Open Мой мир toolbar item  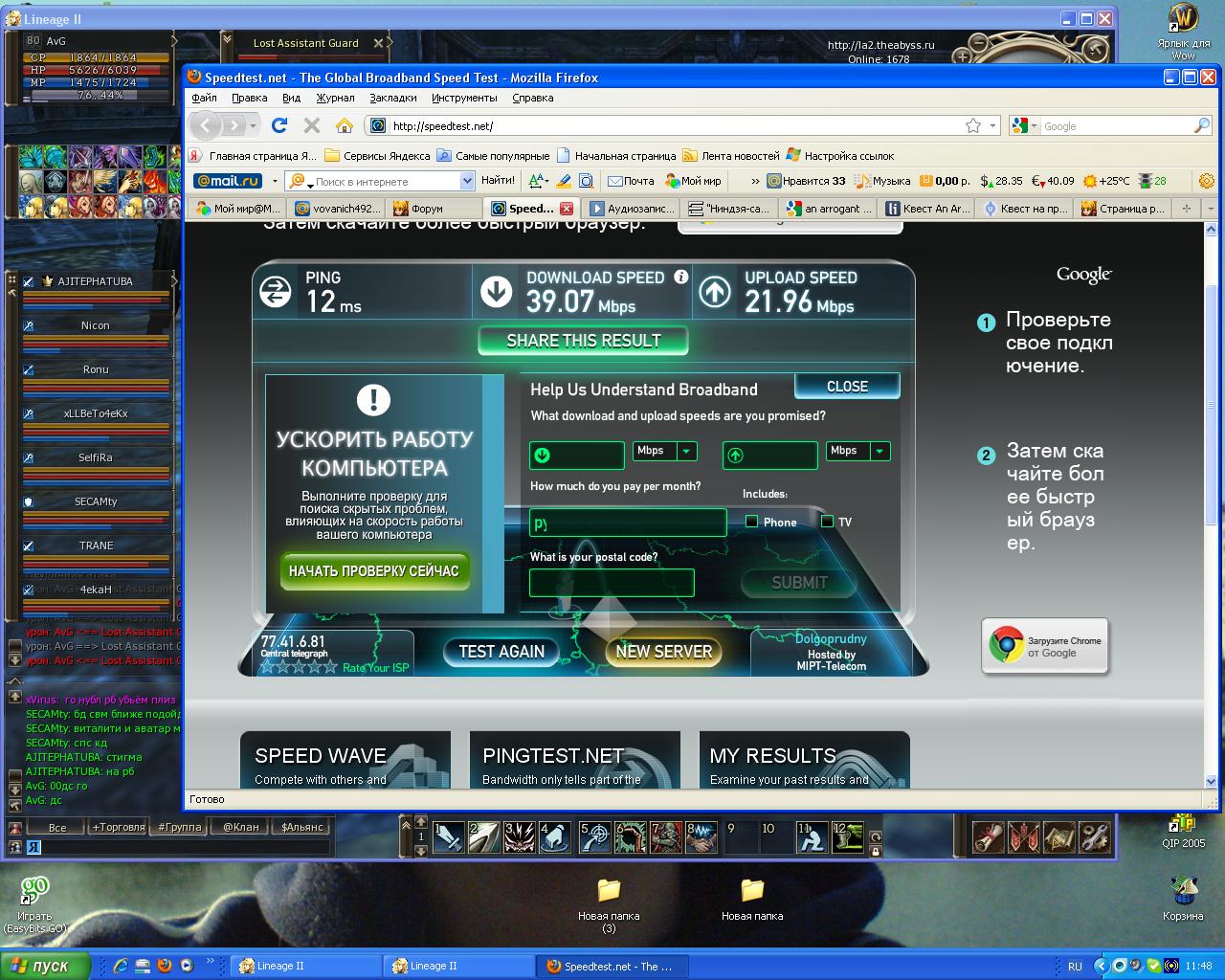click(694, 181)
